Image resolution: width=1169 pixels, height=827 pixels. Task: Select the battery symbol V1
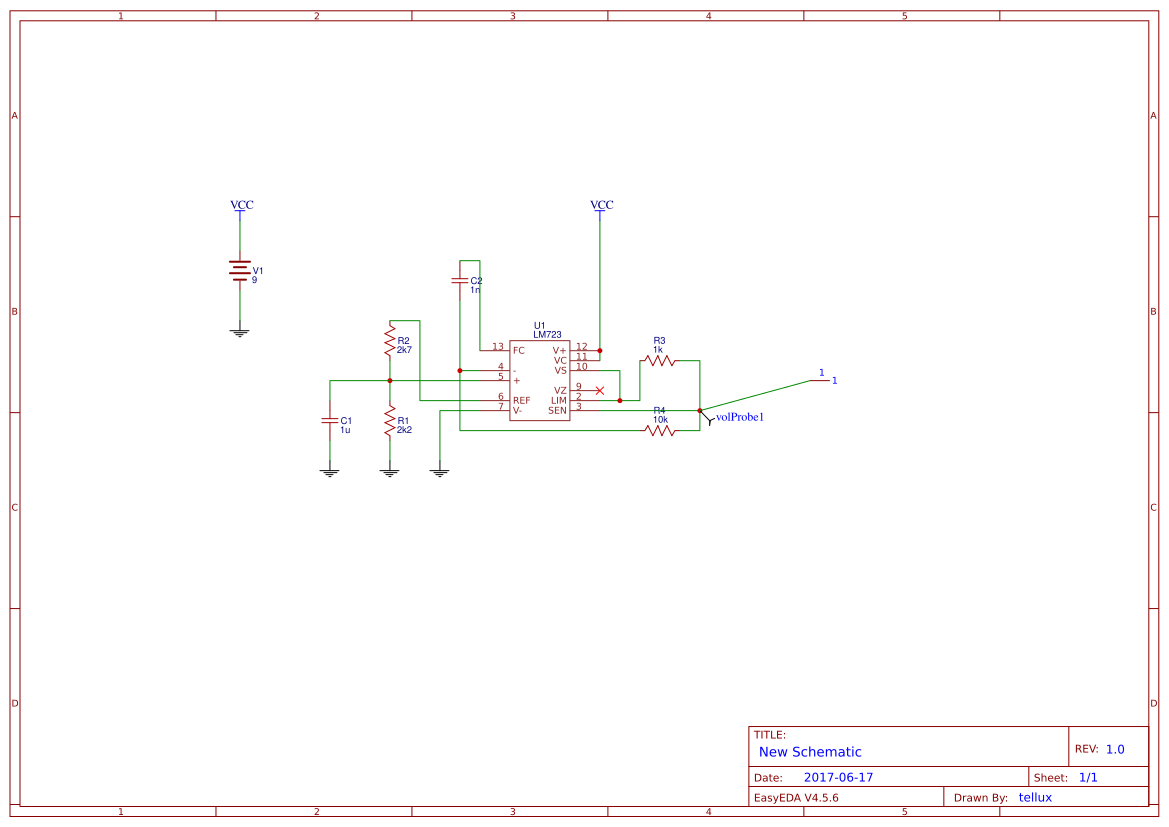coord(240,270)
